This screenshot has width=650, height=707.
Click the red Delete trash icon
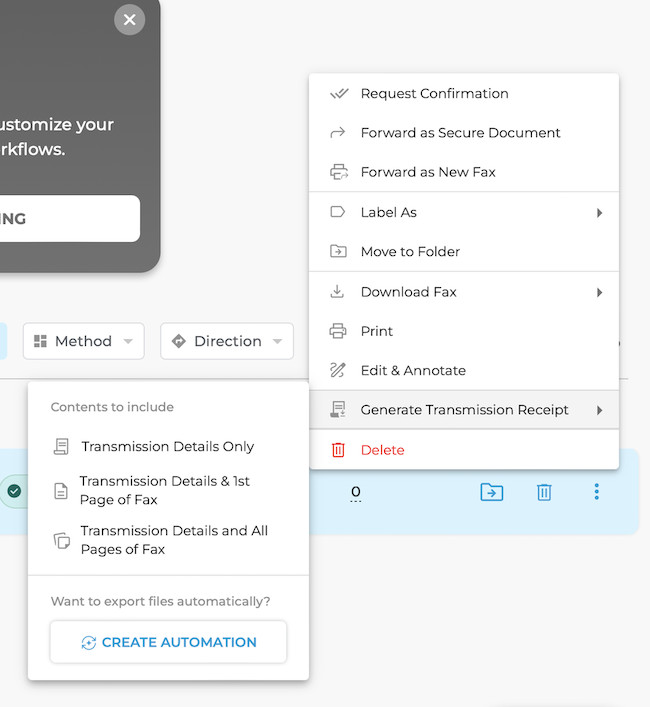(x=338, y=450)
